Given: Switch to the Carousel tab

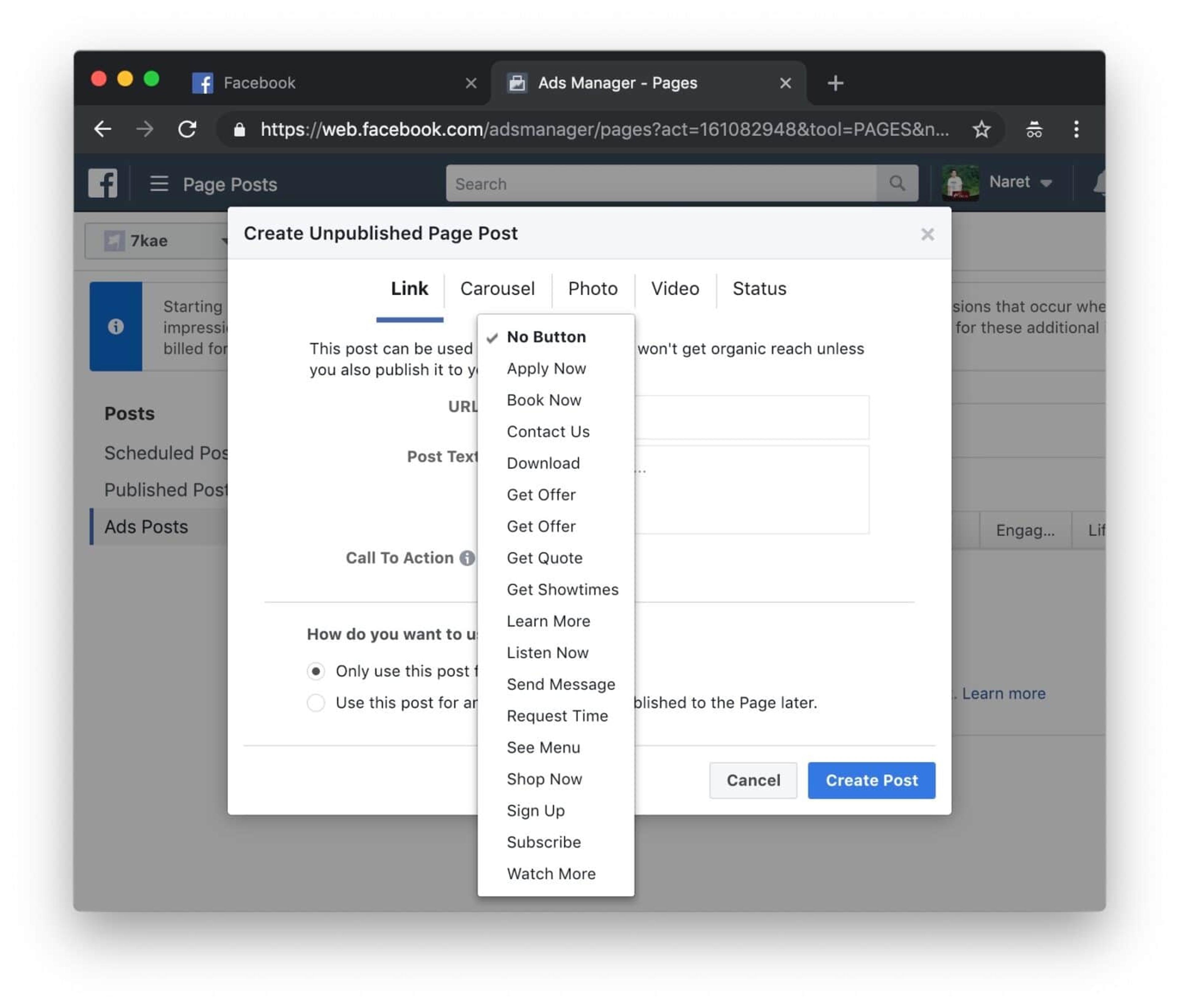Looking at the screenshot, I should (497, 289).
